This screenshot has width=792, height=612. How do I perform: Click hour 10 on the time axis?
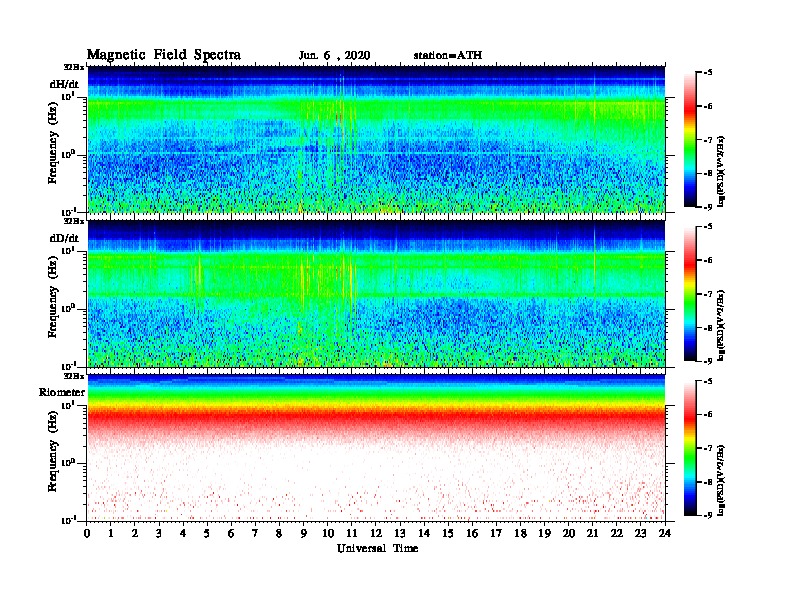click(x=328, y=534)
